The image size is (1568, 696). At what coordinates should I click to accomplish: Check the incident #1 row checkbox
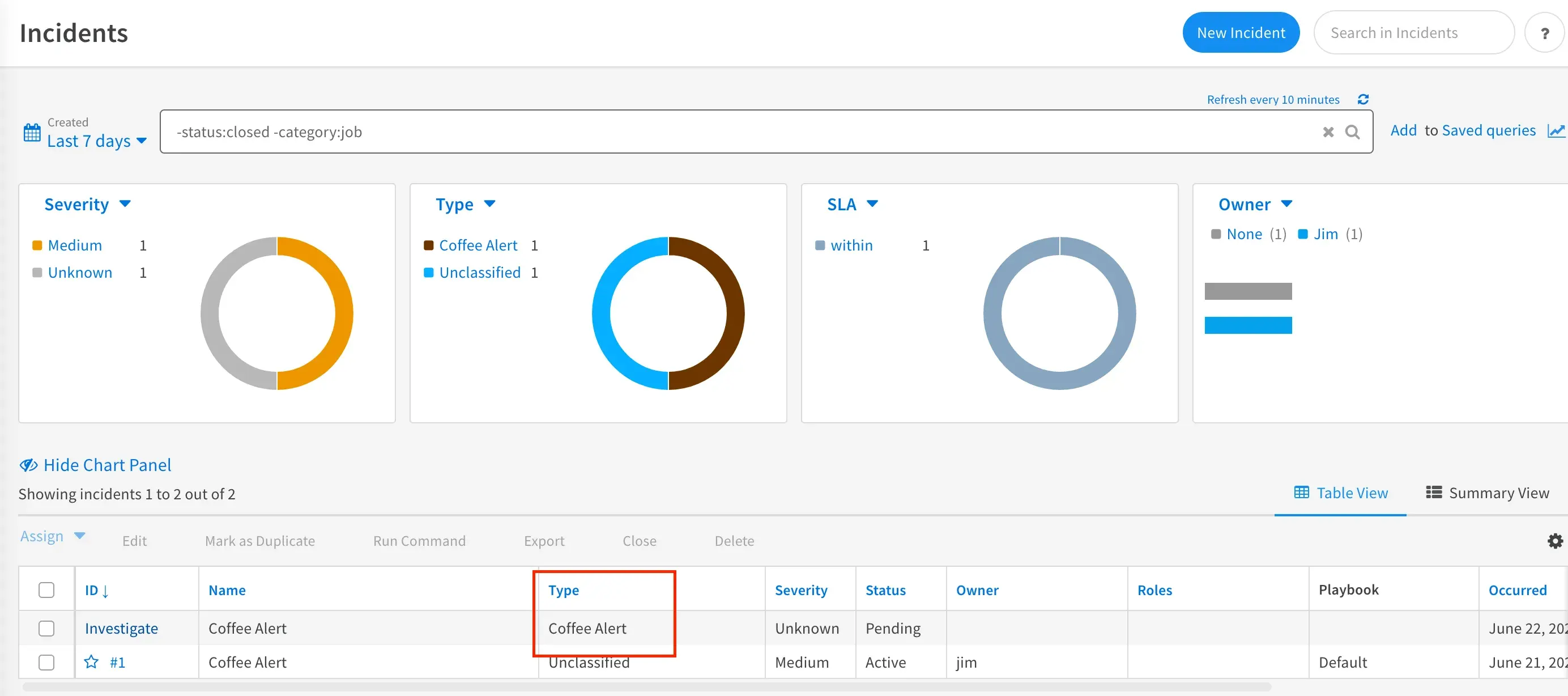(46, 663)
